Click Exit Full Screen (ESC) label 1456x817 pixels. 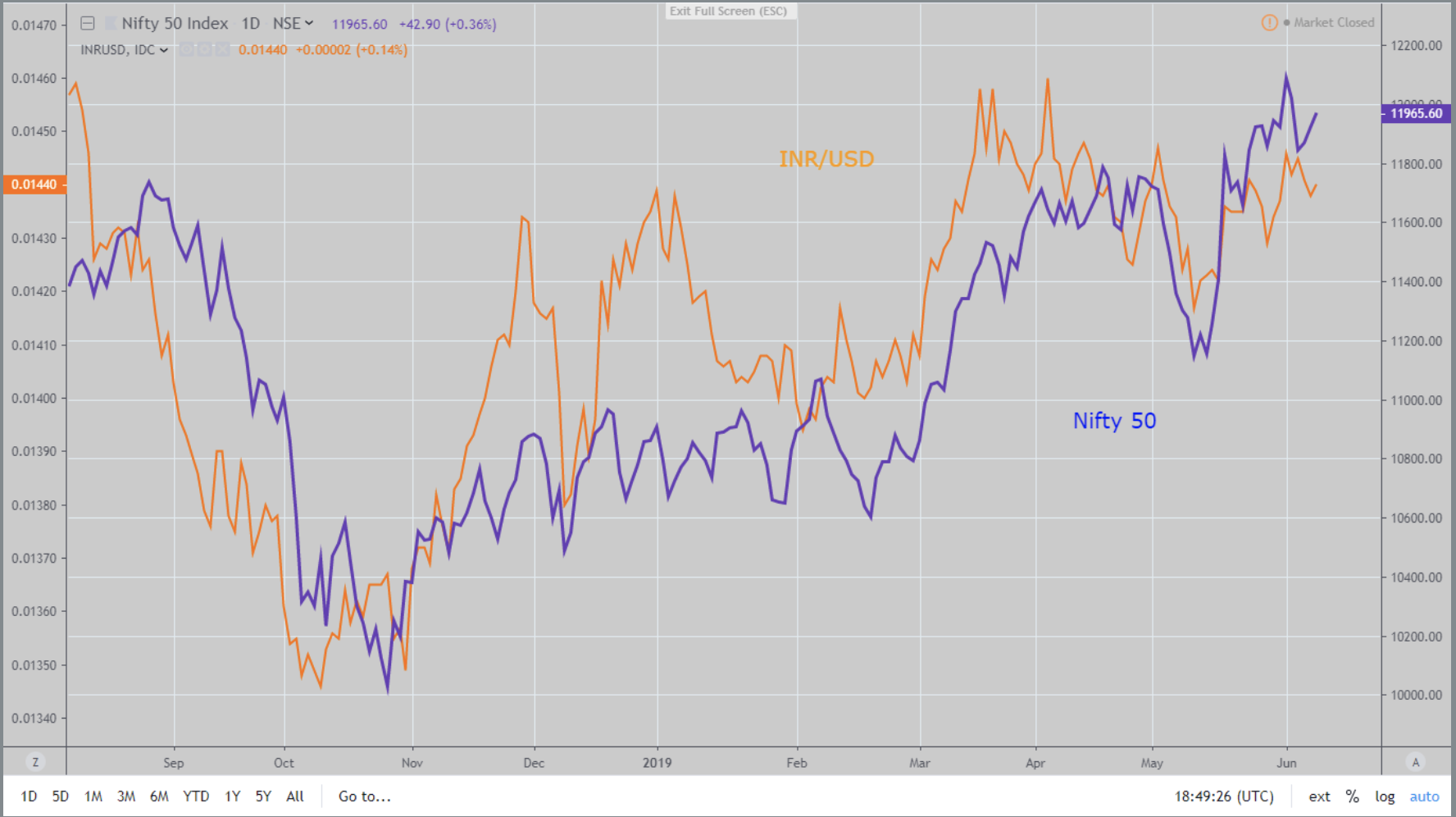pyautogui.click(x=728, y=11)
